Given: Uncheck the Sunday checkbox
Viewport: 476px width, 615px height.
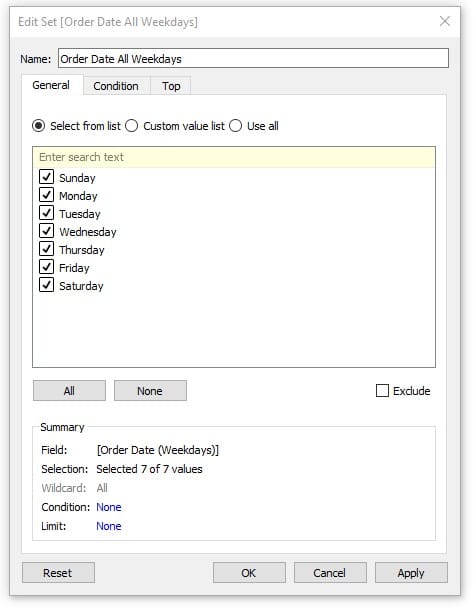Looking at the screenshot, I should [x=46, y=177].
